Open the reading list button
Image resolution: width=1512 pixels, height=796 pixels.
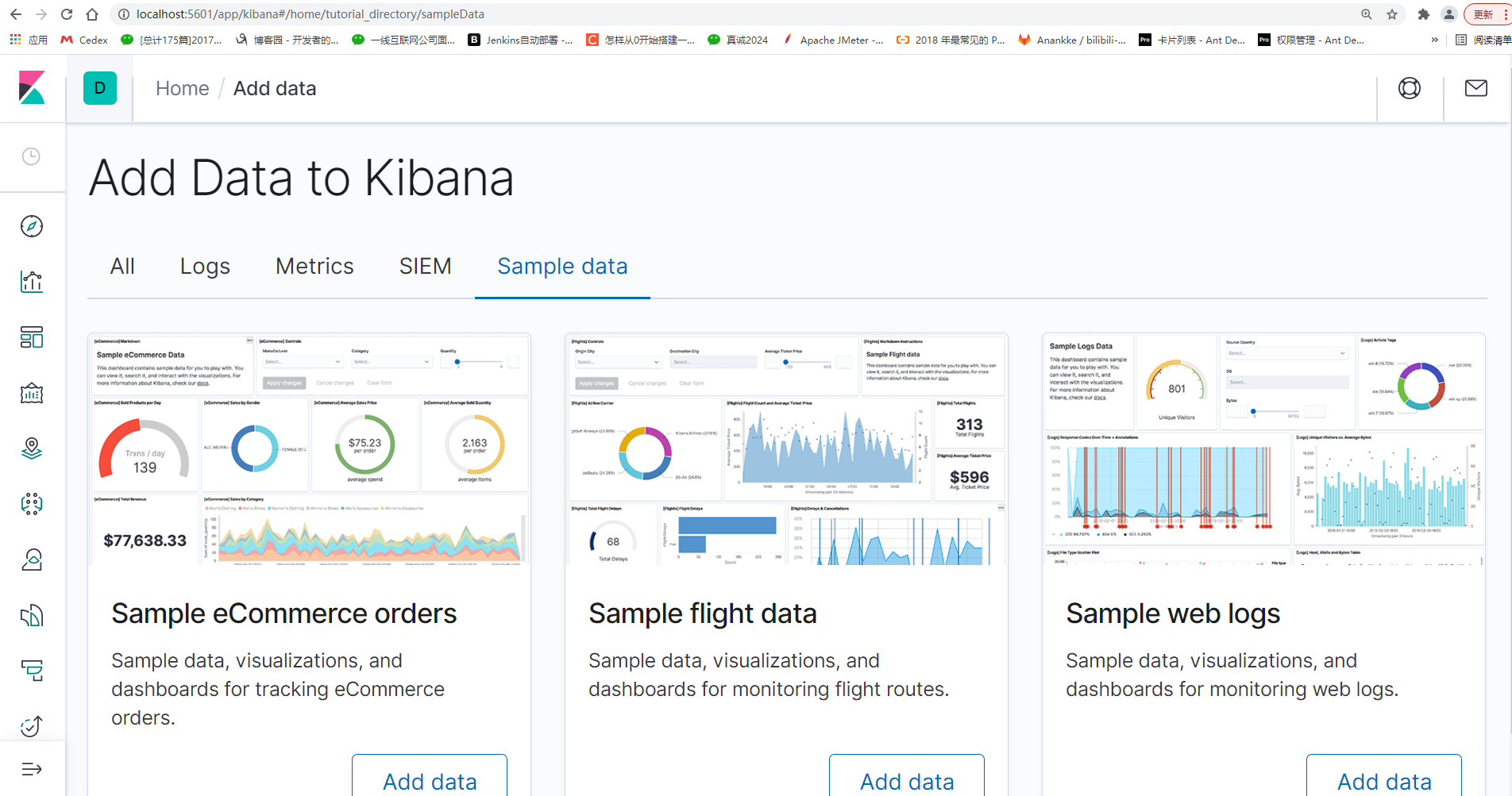1483,40
